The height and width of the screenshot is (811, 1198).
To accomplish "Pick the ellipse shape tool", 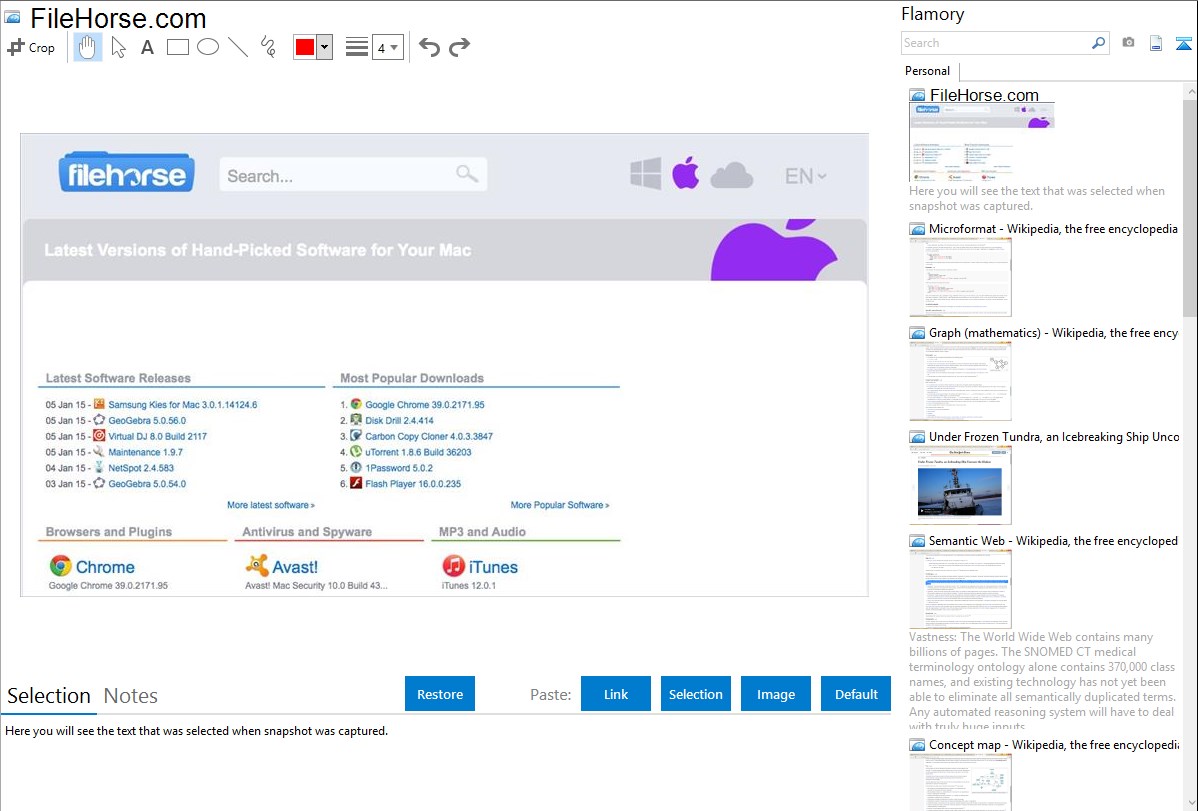I will pos(208,47).
